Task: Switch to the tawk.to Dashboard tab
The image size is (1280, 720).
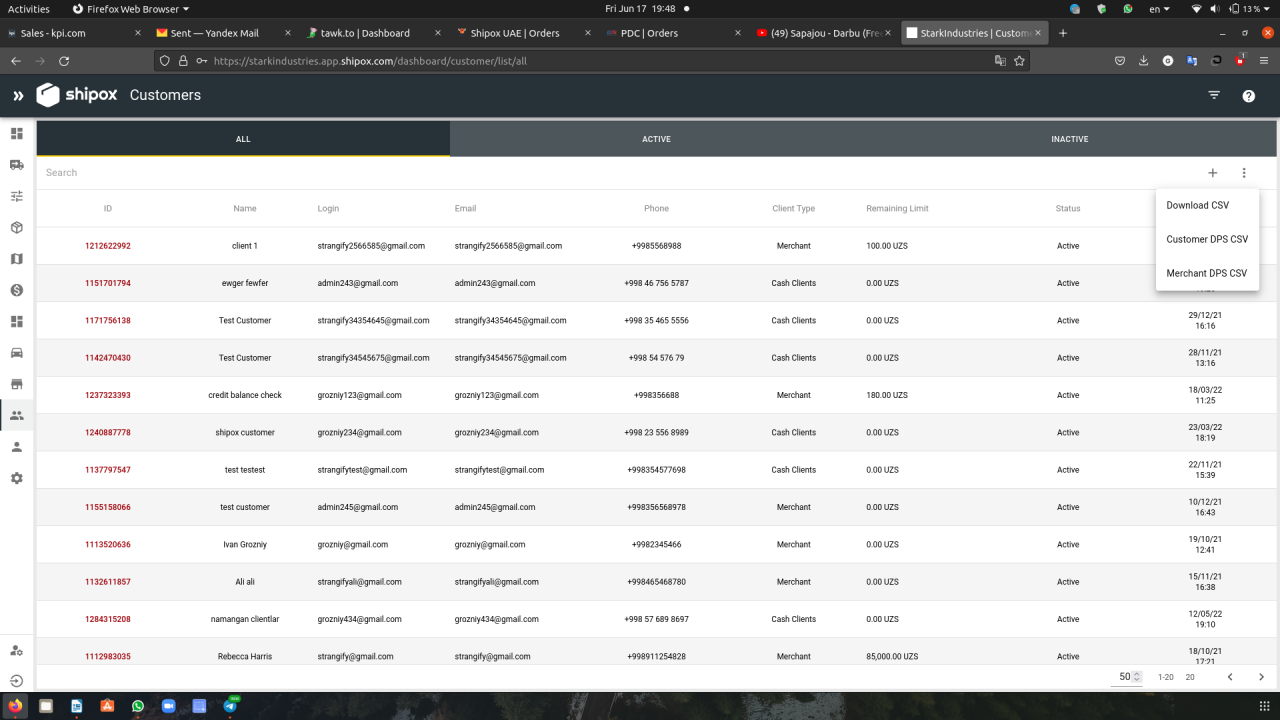Action: point(375,33)
